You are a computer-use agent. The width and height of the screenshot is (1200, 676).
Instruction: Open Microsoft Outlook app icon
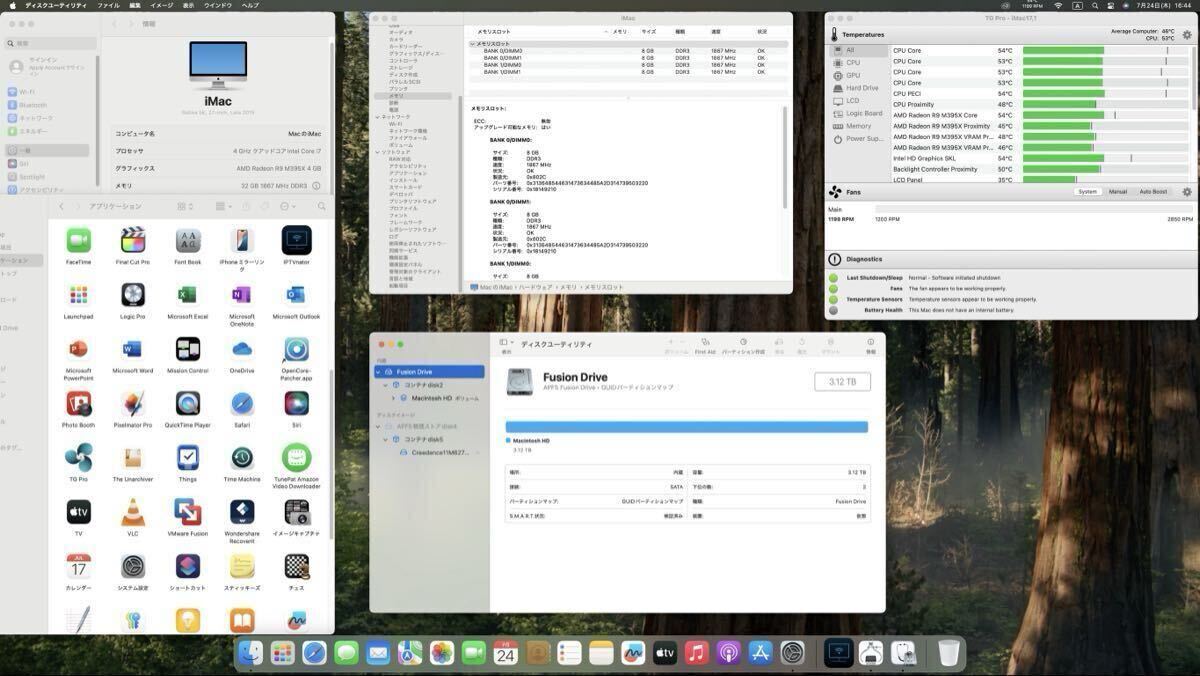(x=296, y=294)
